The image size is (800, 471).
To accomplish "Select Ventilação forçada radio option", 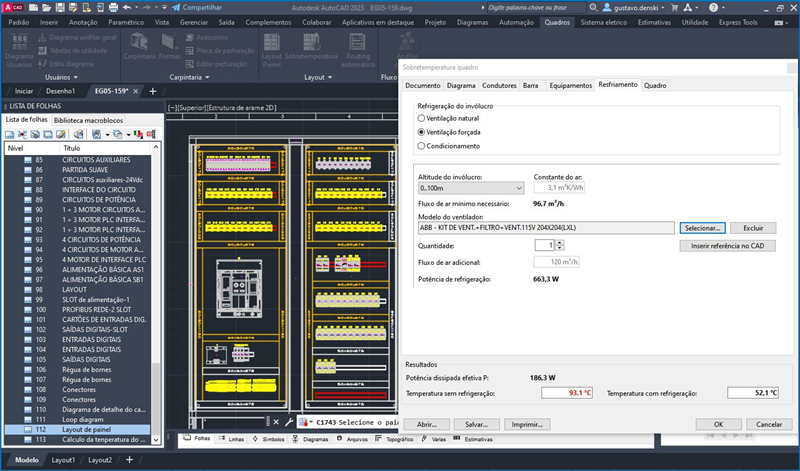I will coord(421,132).
